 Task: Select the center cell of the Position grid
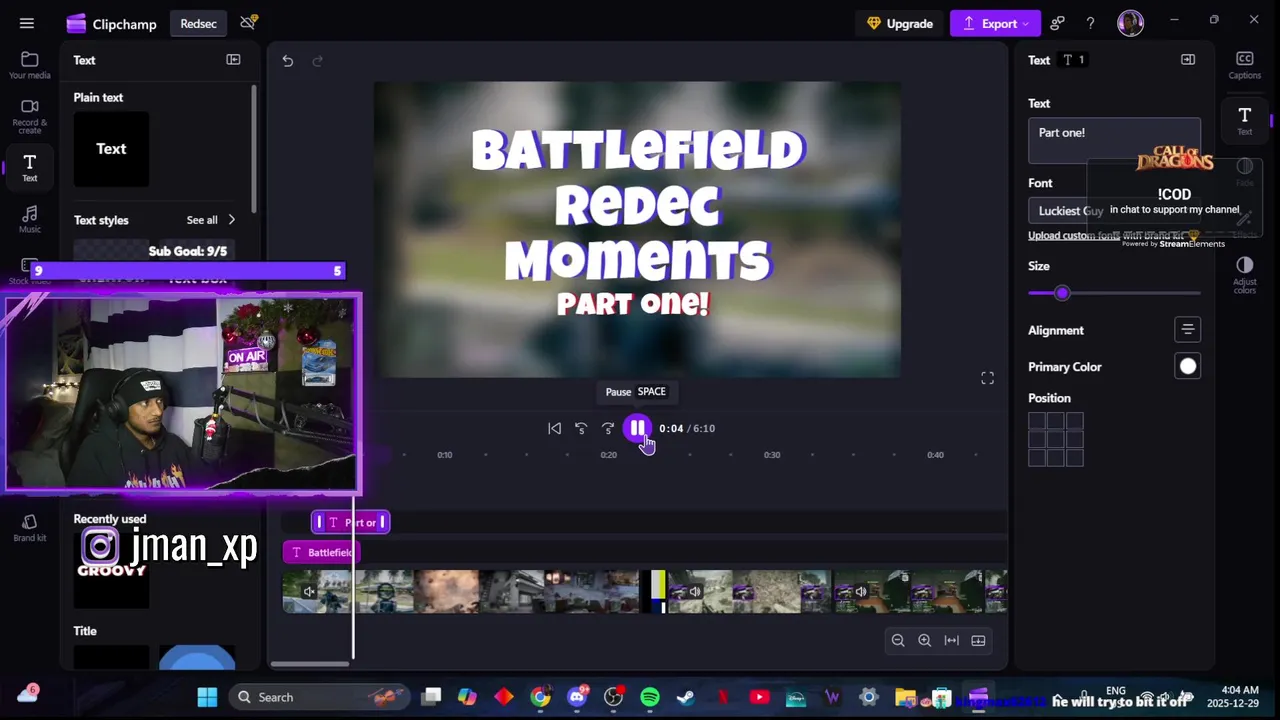click(1056, 440)
